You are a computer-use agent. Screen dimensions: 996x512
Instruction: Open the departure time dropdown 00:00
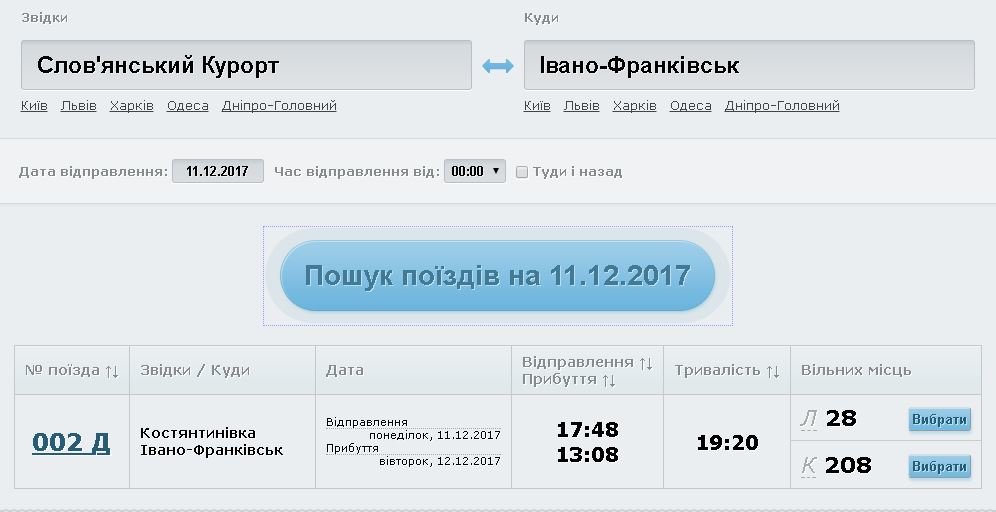tap(474, 171)
